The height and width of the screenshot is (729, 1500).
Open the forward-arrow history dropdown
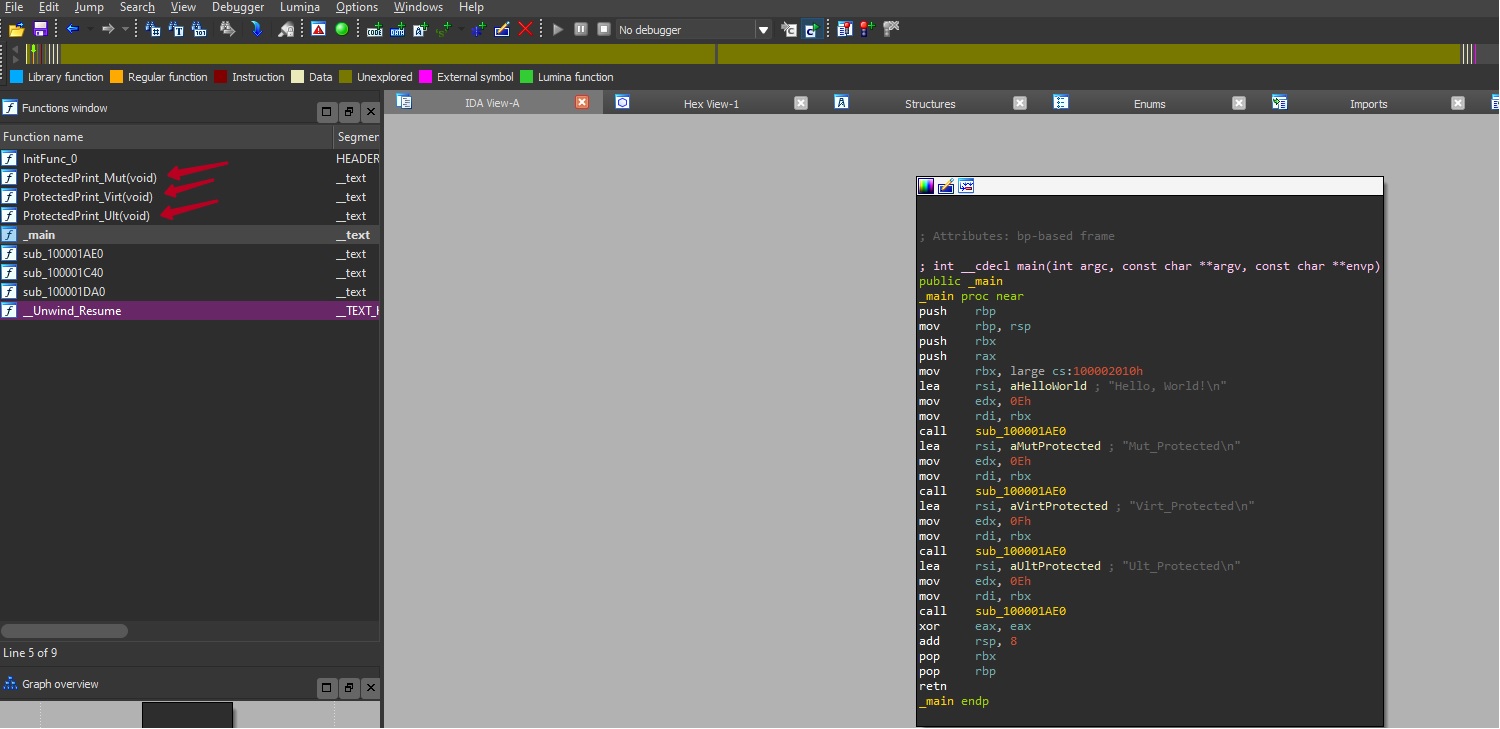[125, 29]
